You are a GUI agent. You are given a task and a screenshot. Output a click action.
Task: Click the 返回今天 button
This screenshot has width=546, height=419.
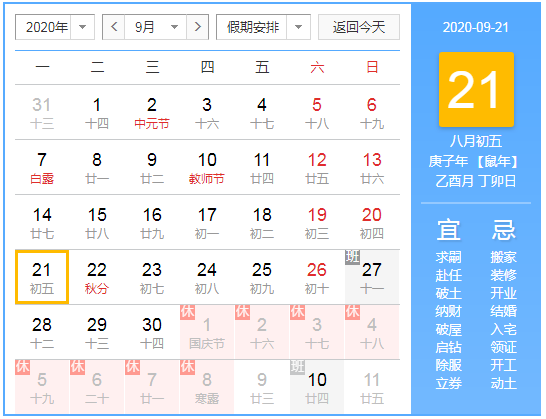[359, 27]
